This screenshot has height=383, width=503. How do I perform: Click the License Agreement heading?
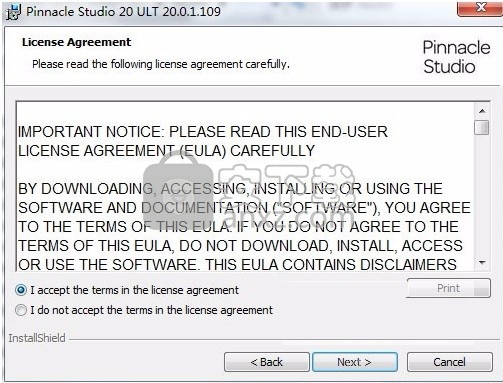[x=76, y=42]
